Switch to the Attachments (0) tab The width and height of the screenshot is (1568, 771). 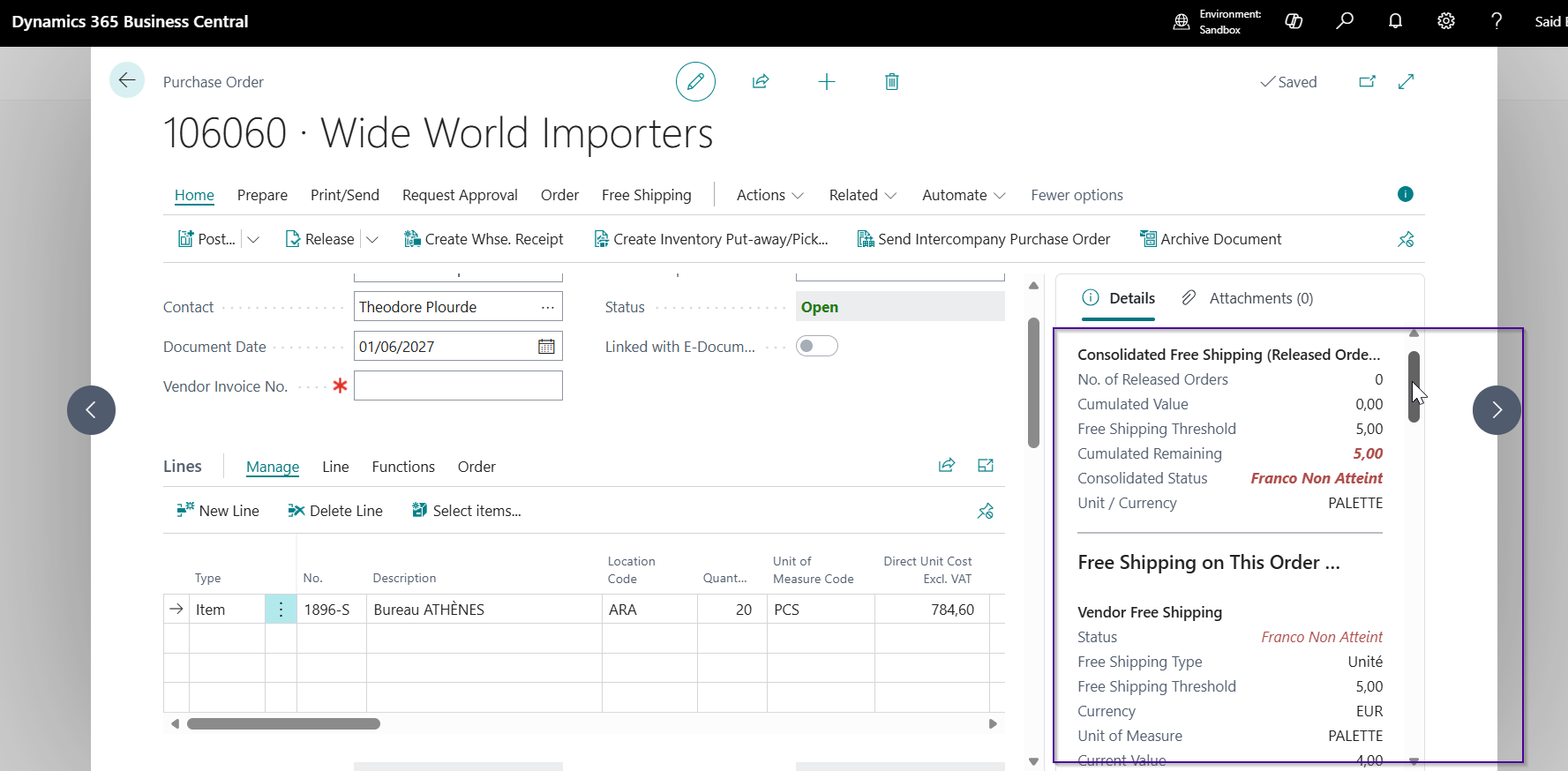point(1248,298)
